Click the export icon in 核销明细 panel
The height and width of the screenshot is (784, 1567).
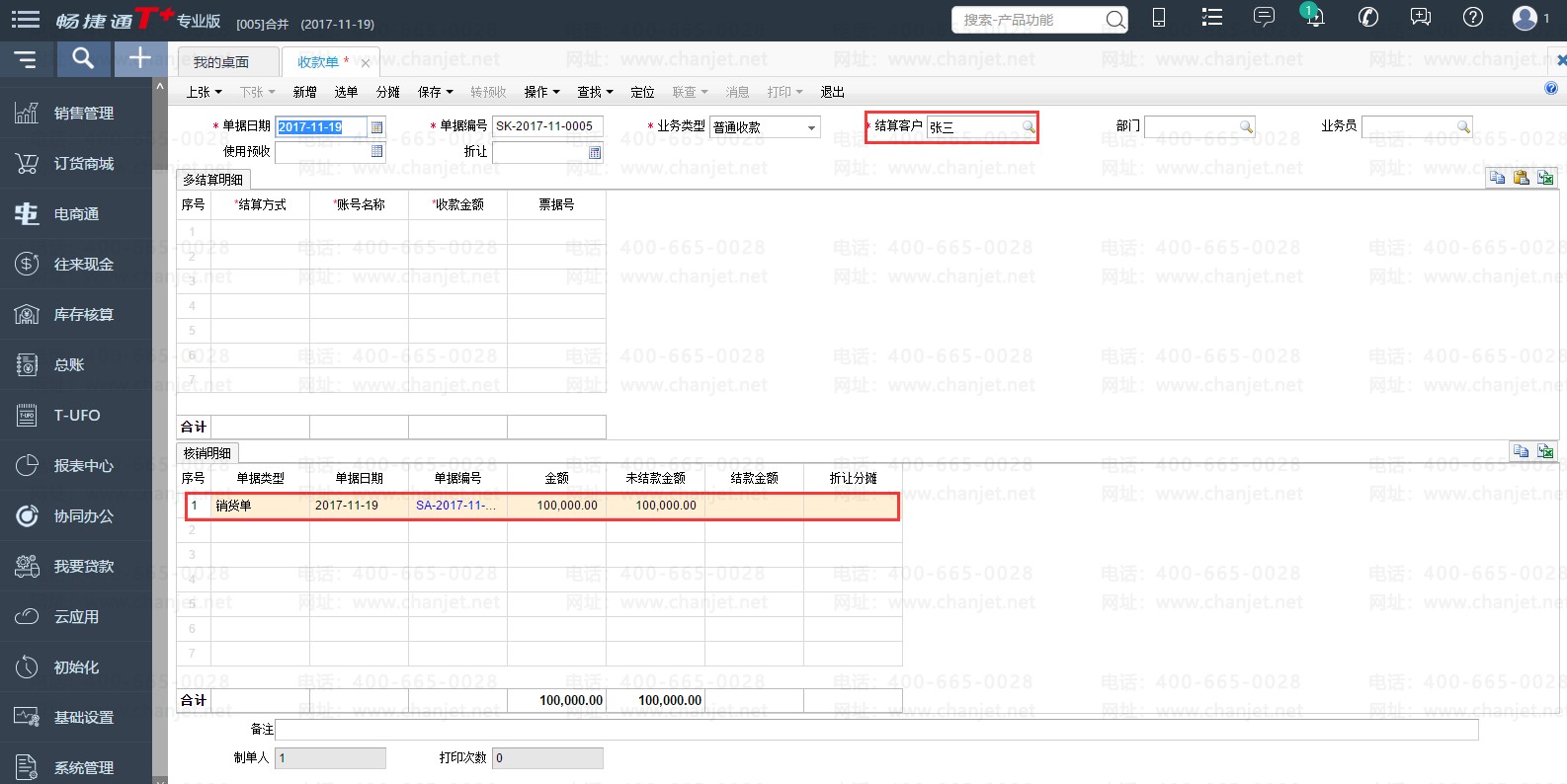(1545, 451)
